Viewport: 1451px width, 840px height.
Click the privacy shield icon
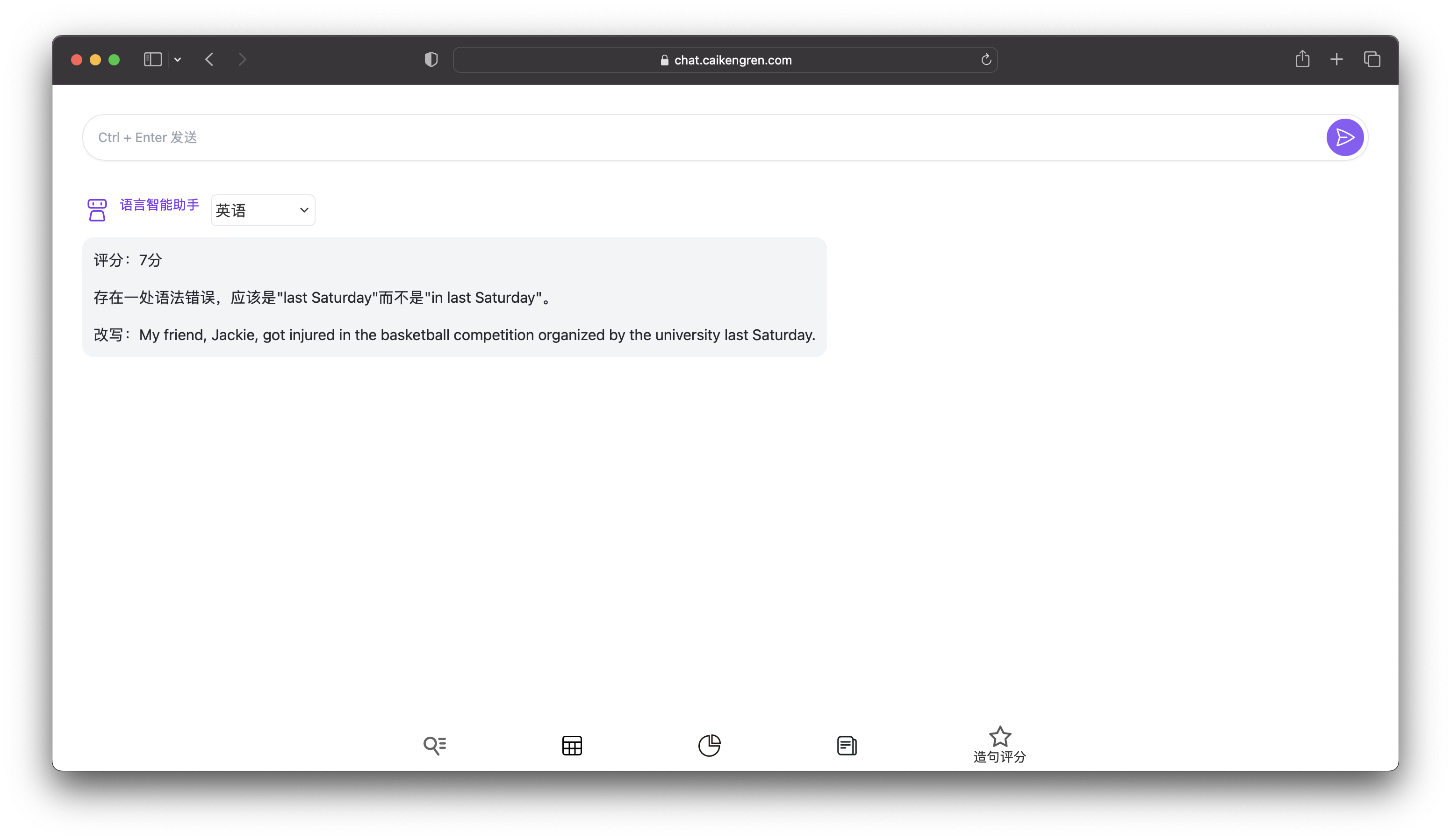pos(431,59)
